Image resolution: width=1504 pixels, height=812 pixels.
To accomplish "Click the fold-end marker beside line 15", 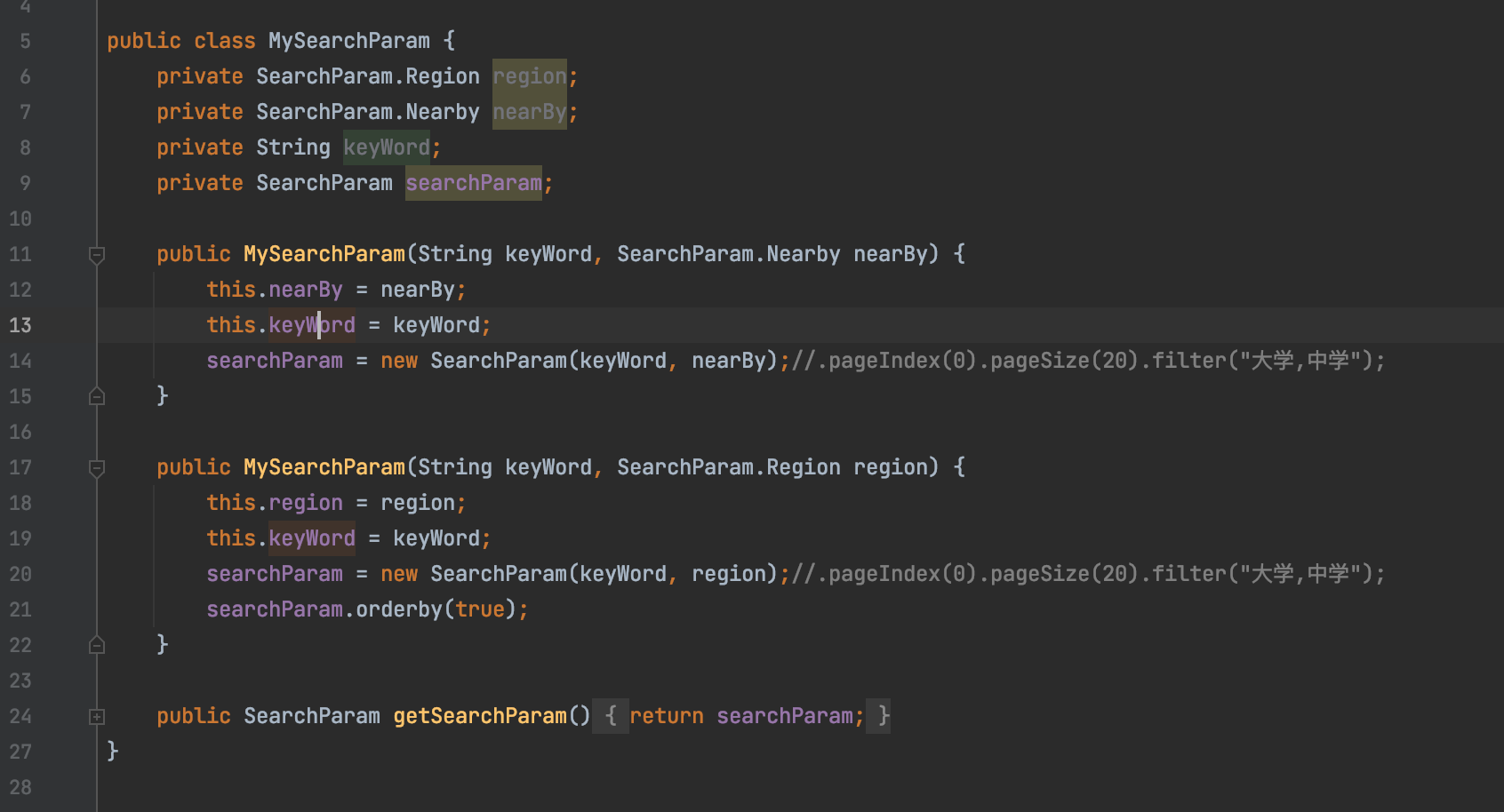I will pos(96,396).
